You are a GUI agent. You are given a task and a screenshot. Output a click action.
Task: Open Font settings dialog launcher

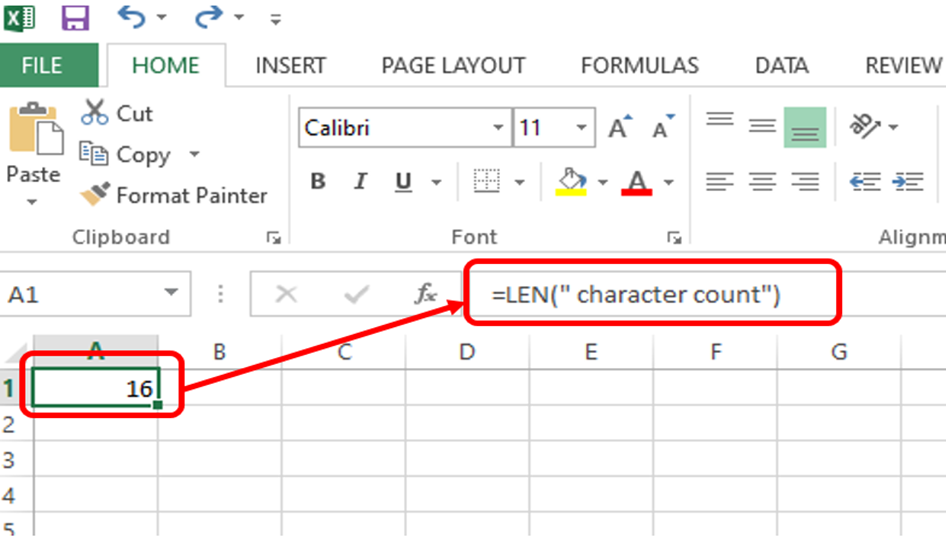675,238
